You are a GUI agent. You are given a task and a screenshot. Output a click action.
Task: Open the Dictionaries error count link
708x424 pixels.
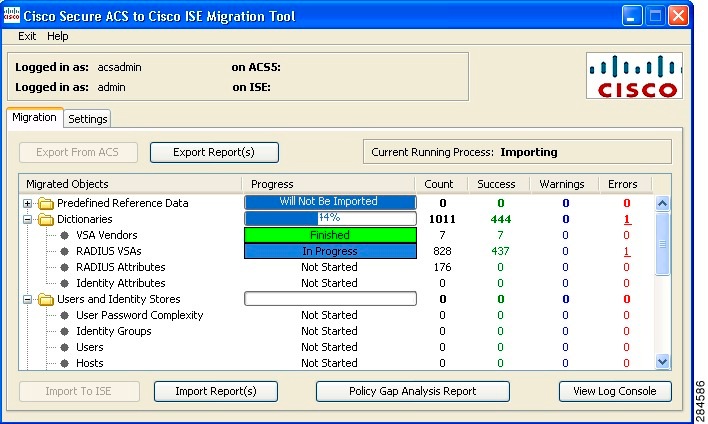tap(627, 219)
